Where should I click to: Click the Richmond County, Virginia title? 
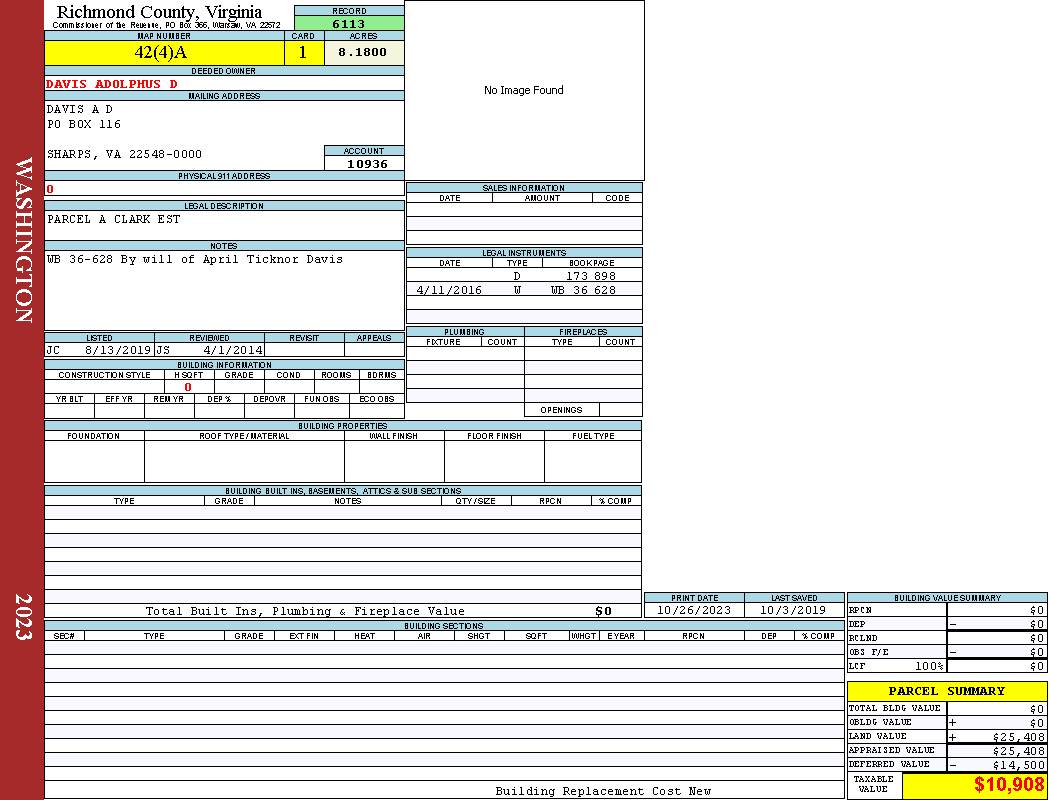click(x=159, y=11)
